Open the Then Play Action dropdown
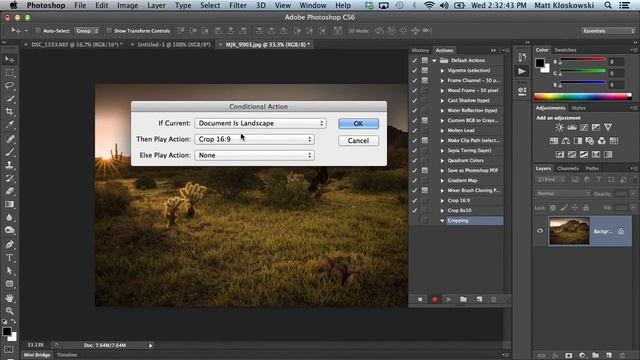Image resolution: width=640 pixels, height=360 pixels. 254,139
